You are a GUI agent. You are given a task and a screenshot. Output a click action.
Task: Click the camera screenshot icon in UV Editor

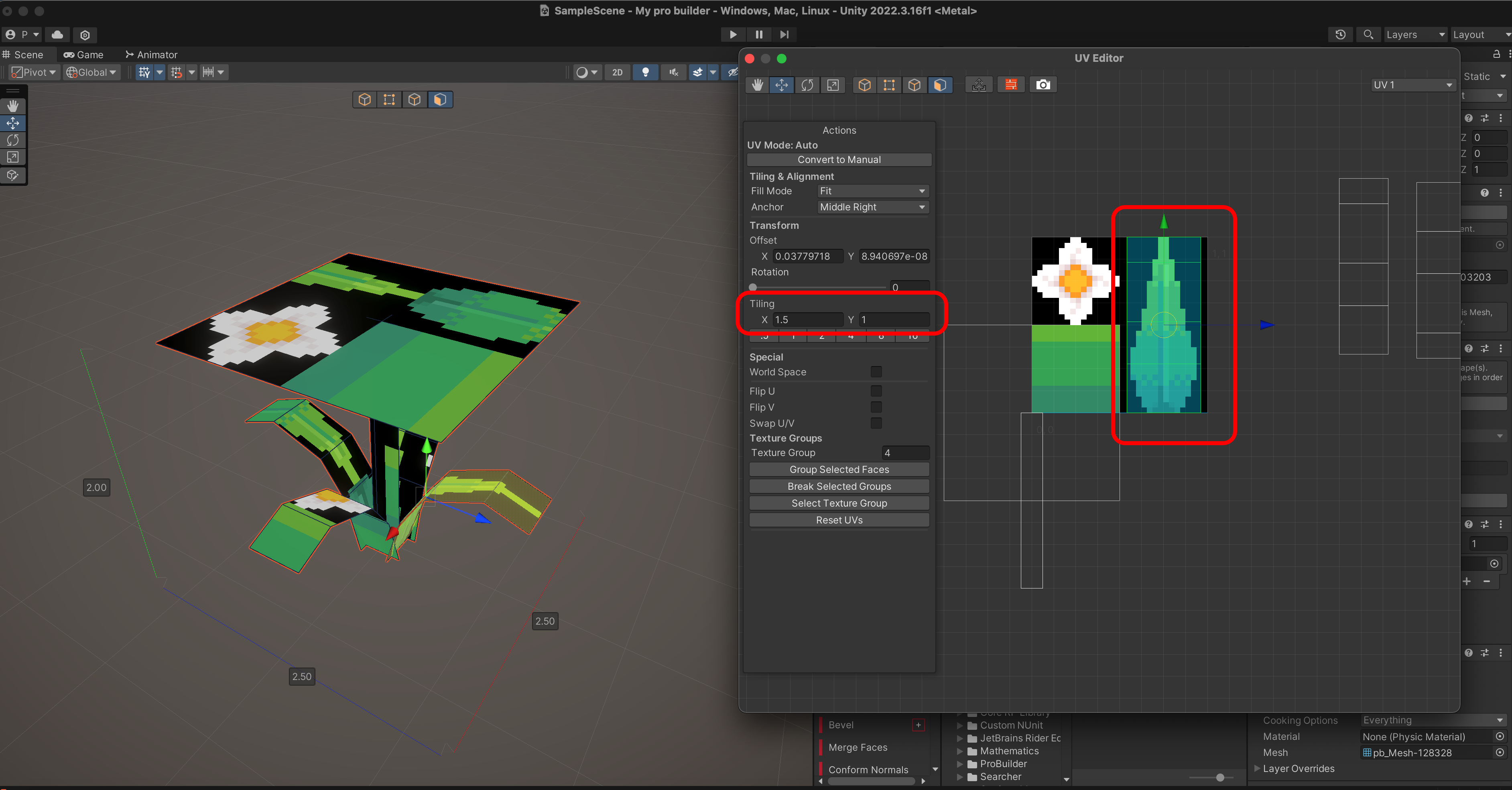1043,85
